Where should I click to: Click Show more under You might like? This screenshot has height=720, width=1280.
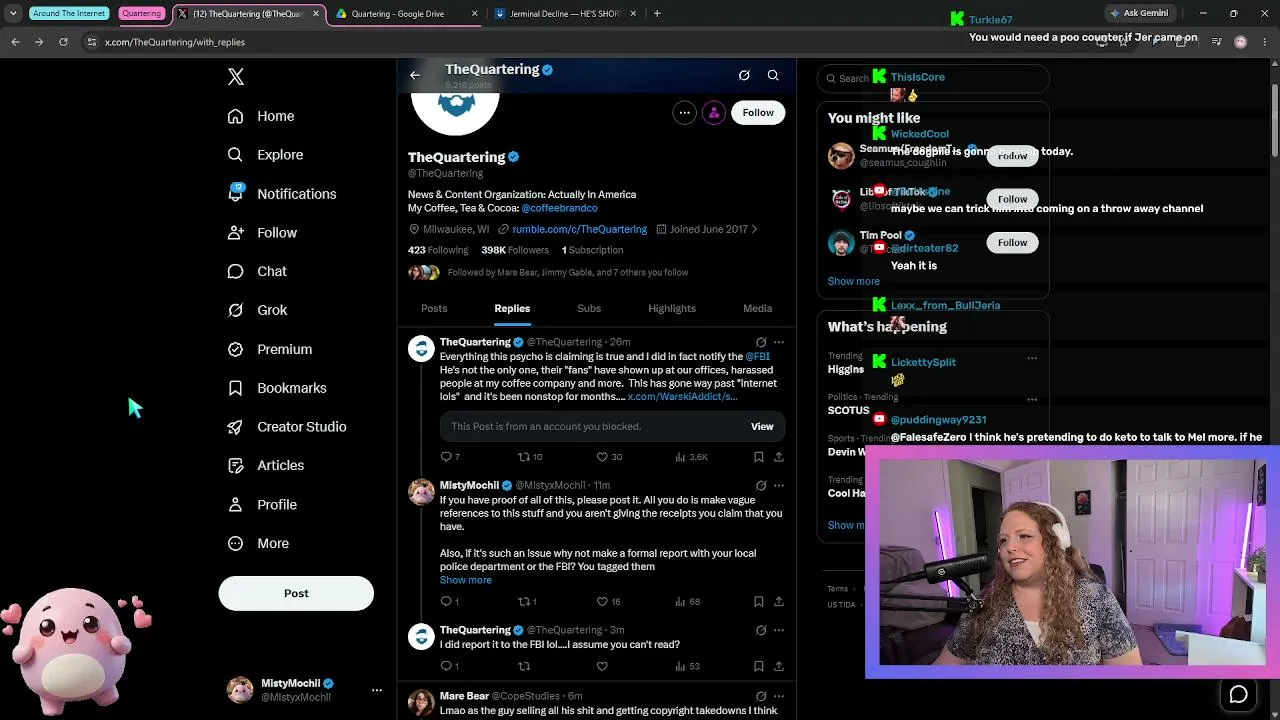854,282
